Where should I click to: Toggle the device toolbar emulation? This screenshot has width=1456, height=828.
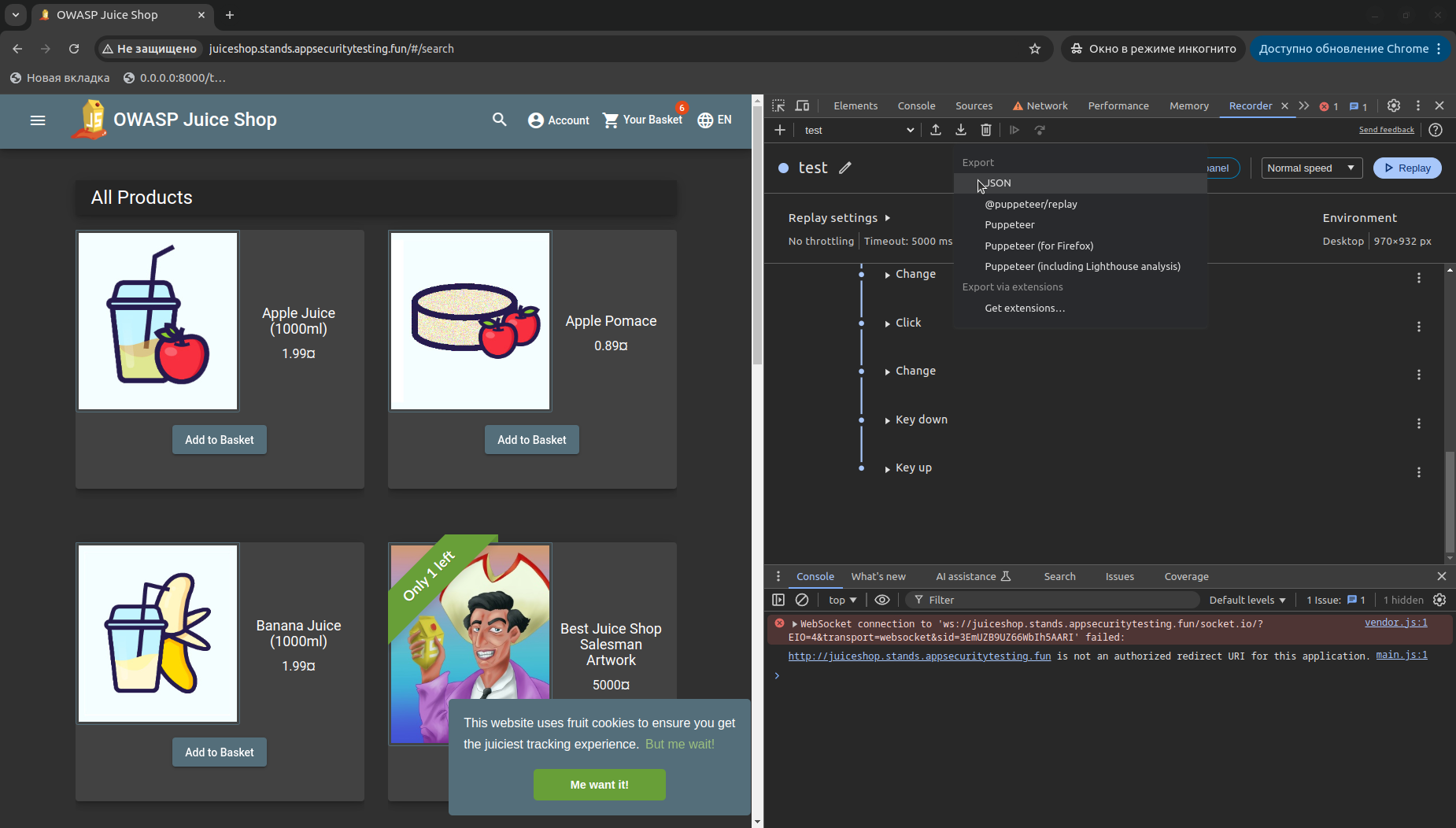coord(802,105)
